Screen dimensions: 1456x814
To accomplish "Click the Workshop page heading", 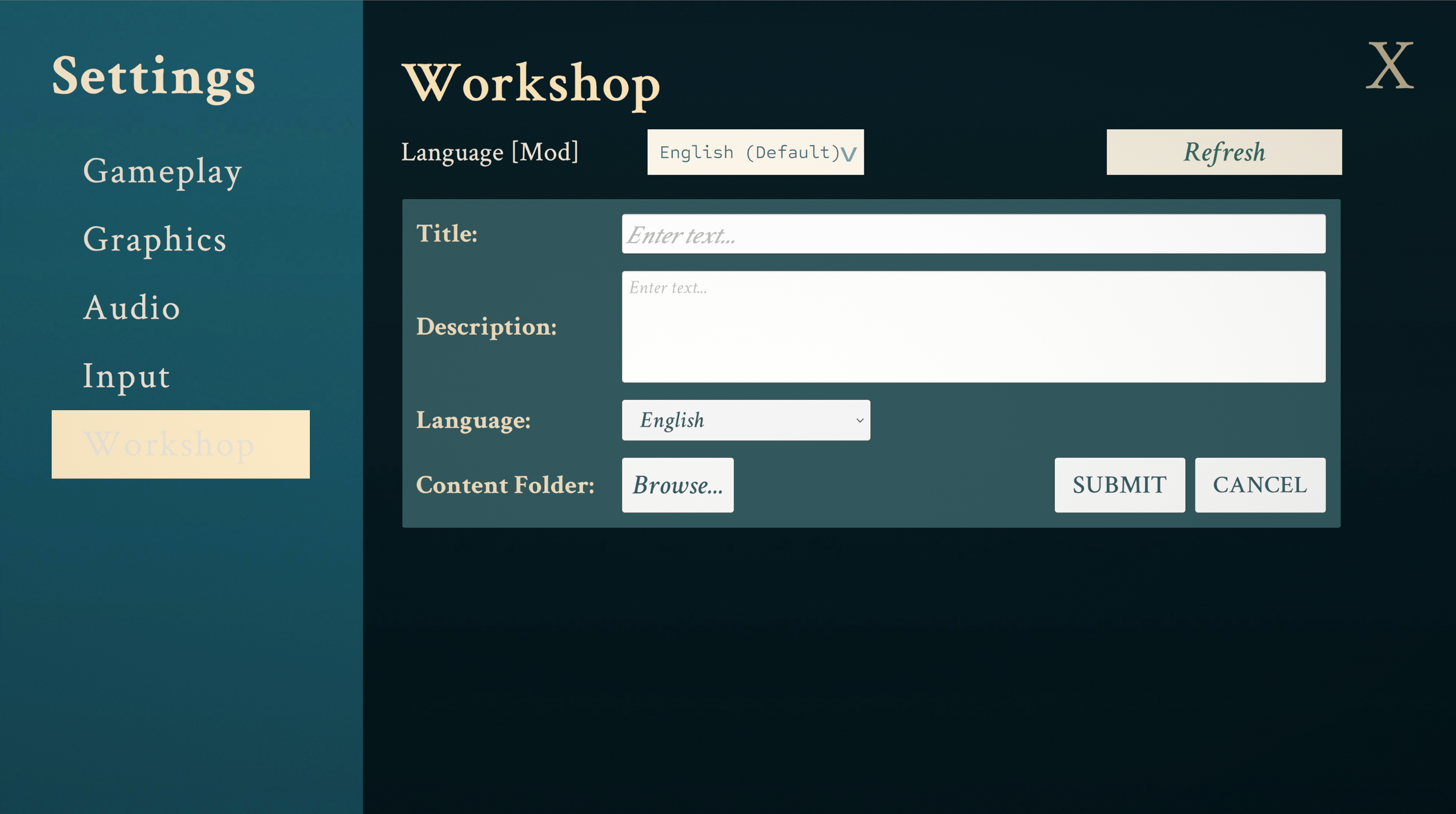I will coord(531,84).
